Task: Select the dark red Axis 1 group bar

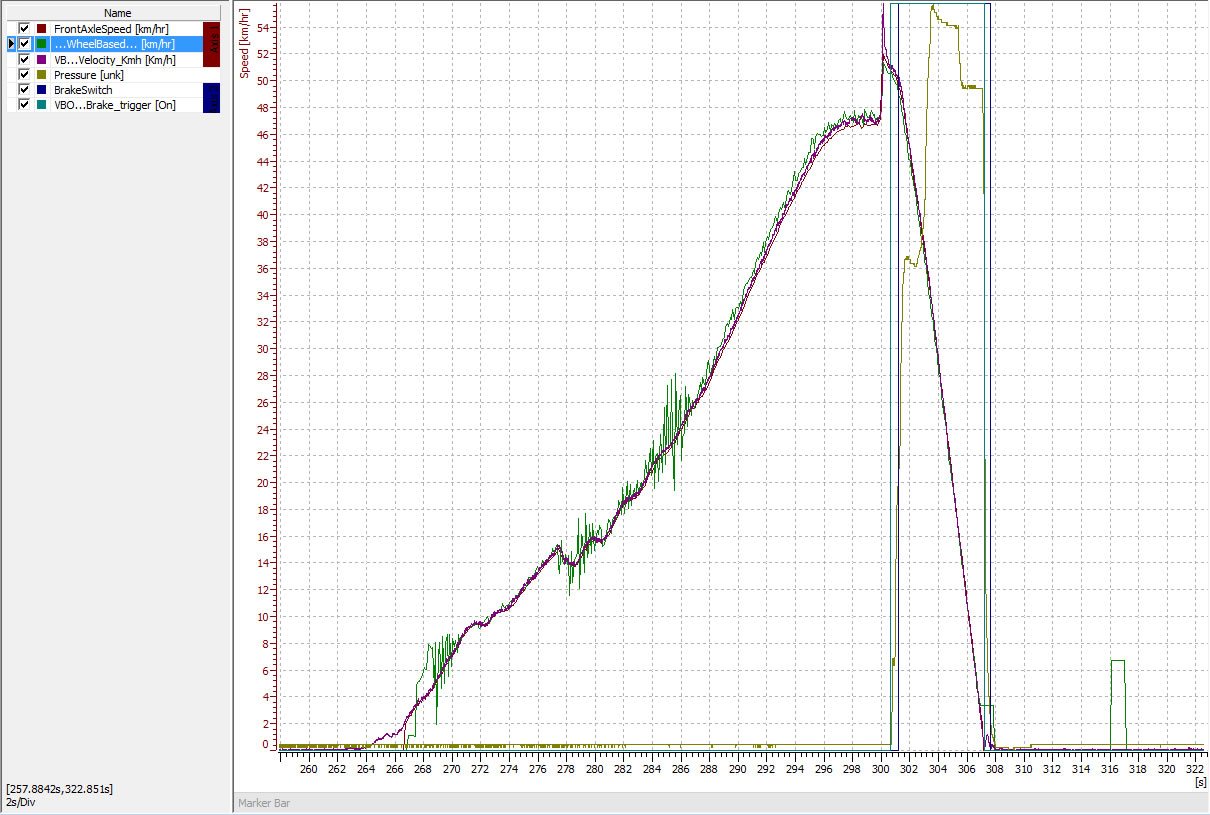Action: 211,44
